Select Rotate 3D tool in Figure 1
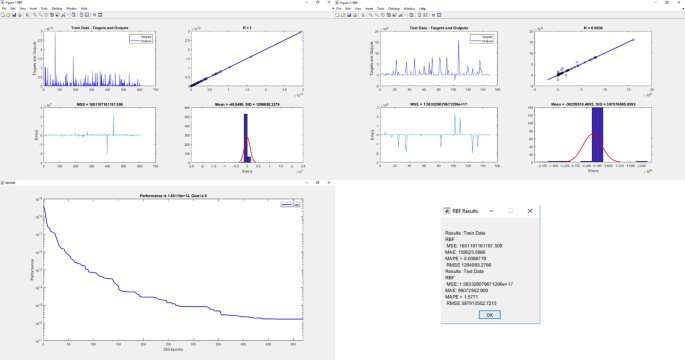 pos(52,15)
